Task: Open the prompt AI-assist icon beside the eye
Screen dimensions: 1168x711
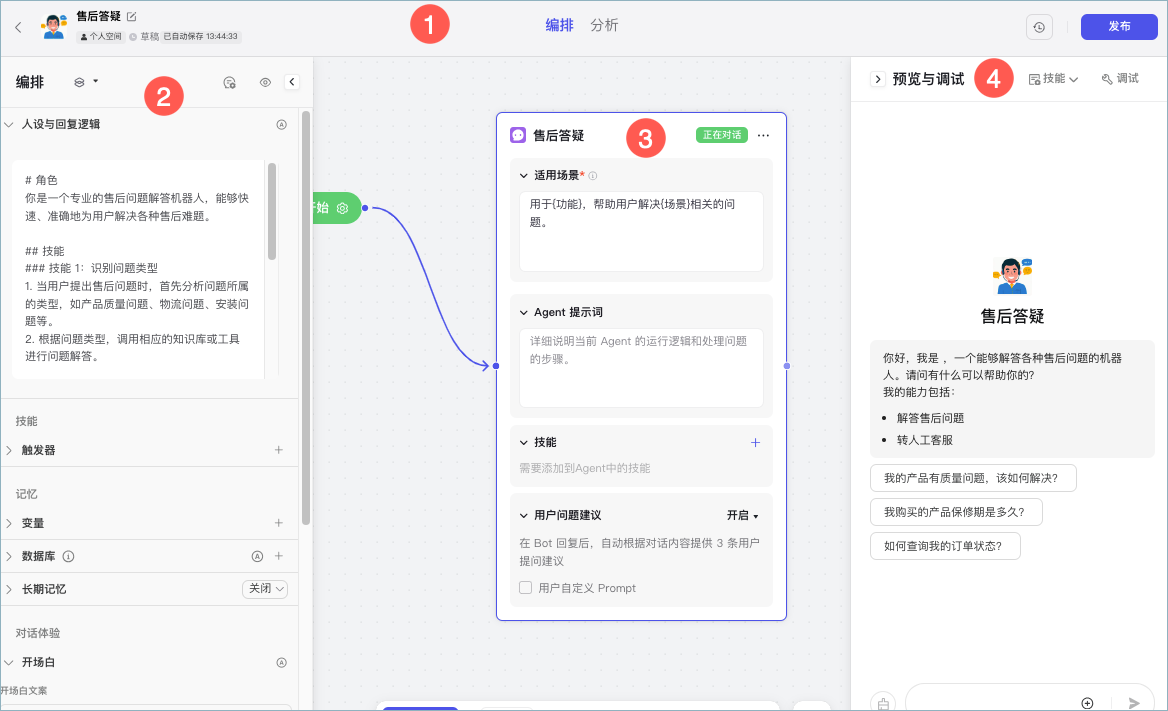Action: point(229,82)
